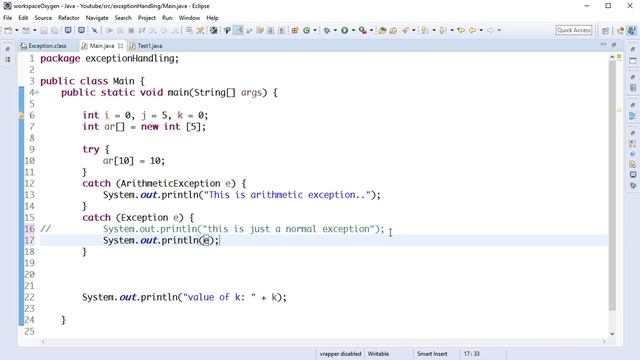Screen dimensions: 640x360
Task: Click the Previous Annotation icon
Action: coord(442,30)
